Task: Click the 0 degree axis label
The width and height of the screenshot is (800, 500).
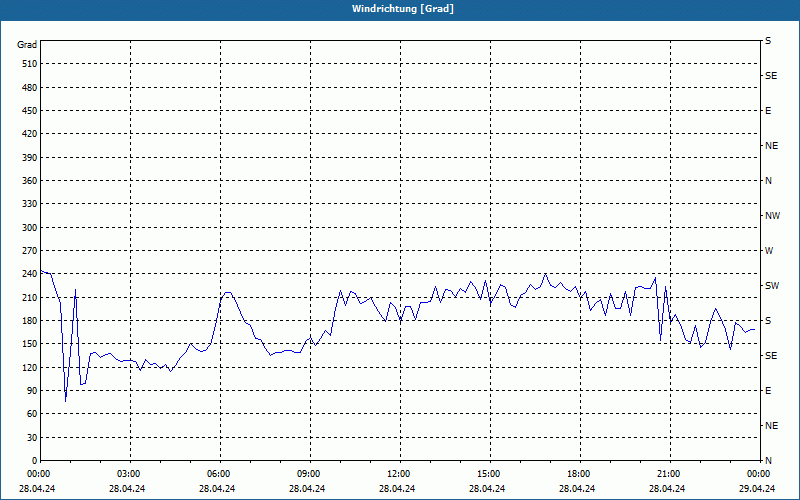Action: [x=34, y=461]
